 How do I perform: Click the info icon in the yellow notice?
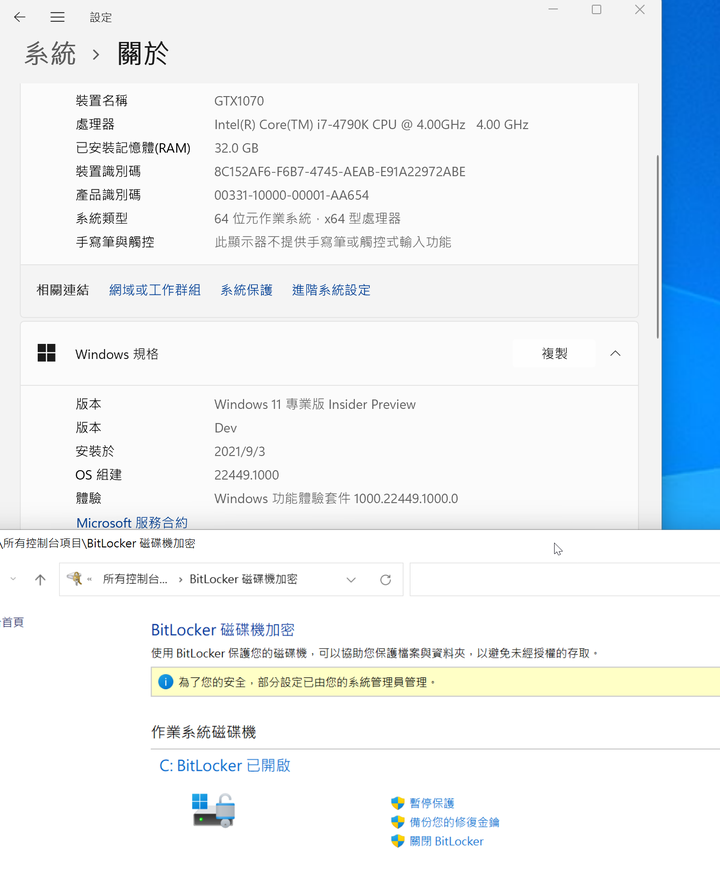pyautogui.click(x=166, y=682)
